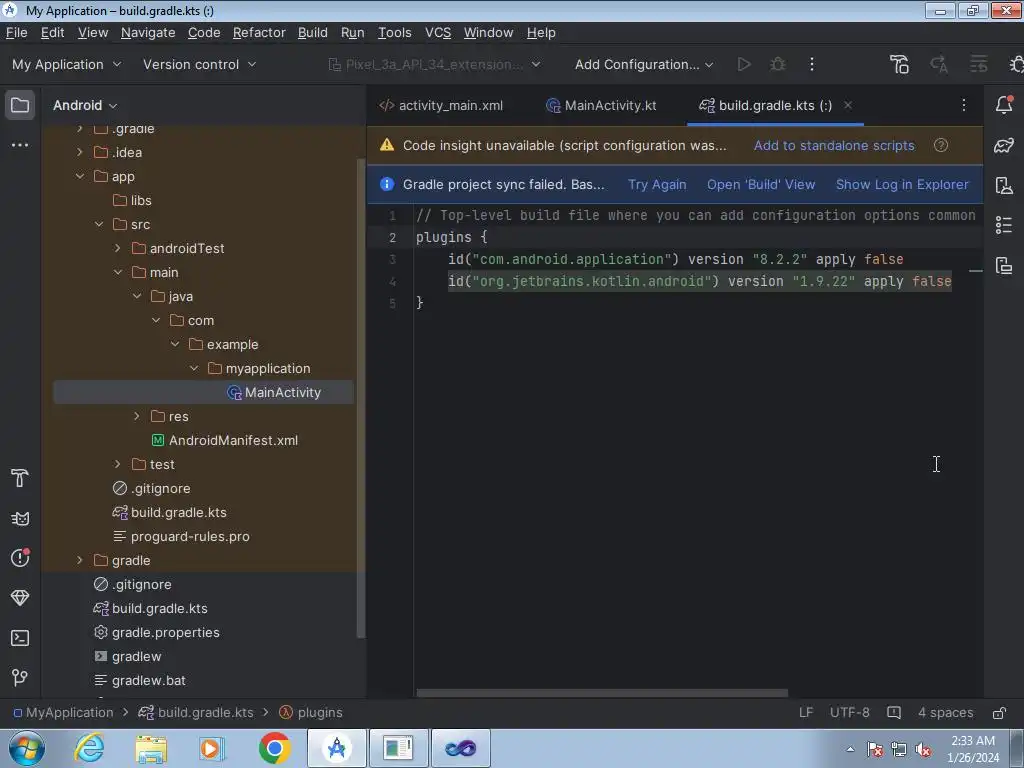Open Windows Explorer folder on taskbar
The image size is (1024, 768).
click(x=151, y=748)
